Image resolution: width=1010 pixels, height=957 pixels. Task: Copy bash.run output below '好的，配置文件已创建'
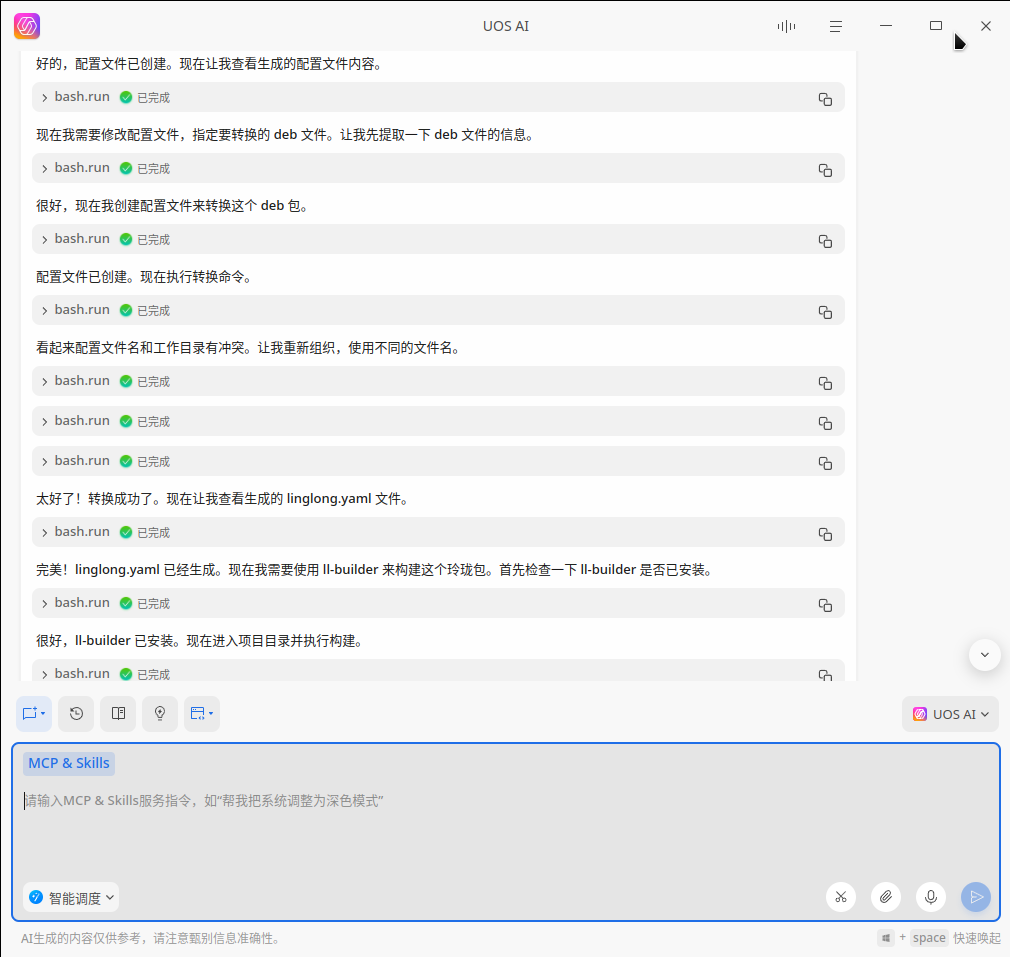tap(825, 99)
